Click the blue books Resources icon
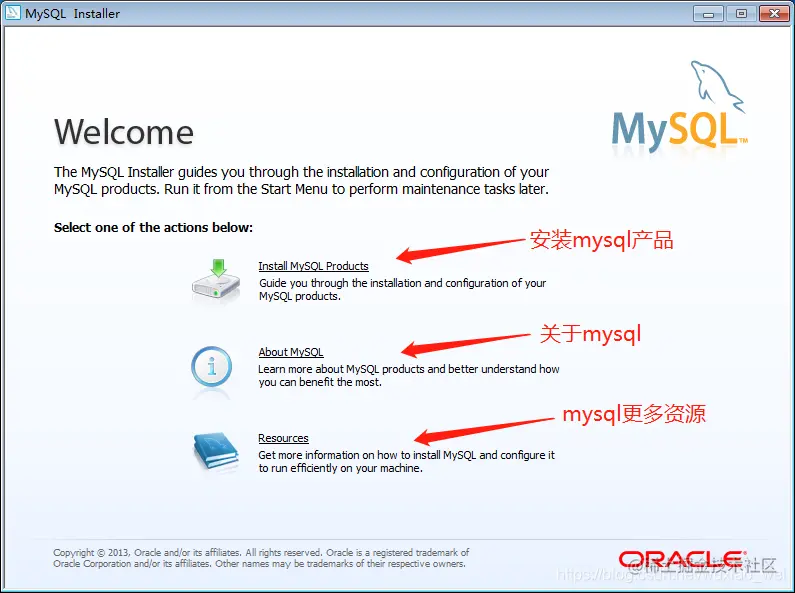 pyautogui.click(x=215, y=451)
